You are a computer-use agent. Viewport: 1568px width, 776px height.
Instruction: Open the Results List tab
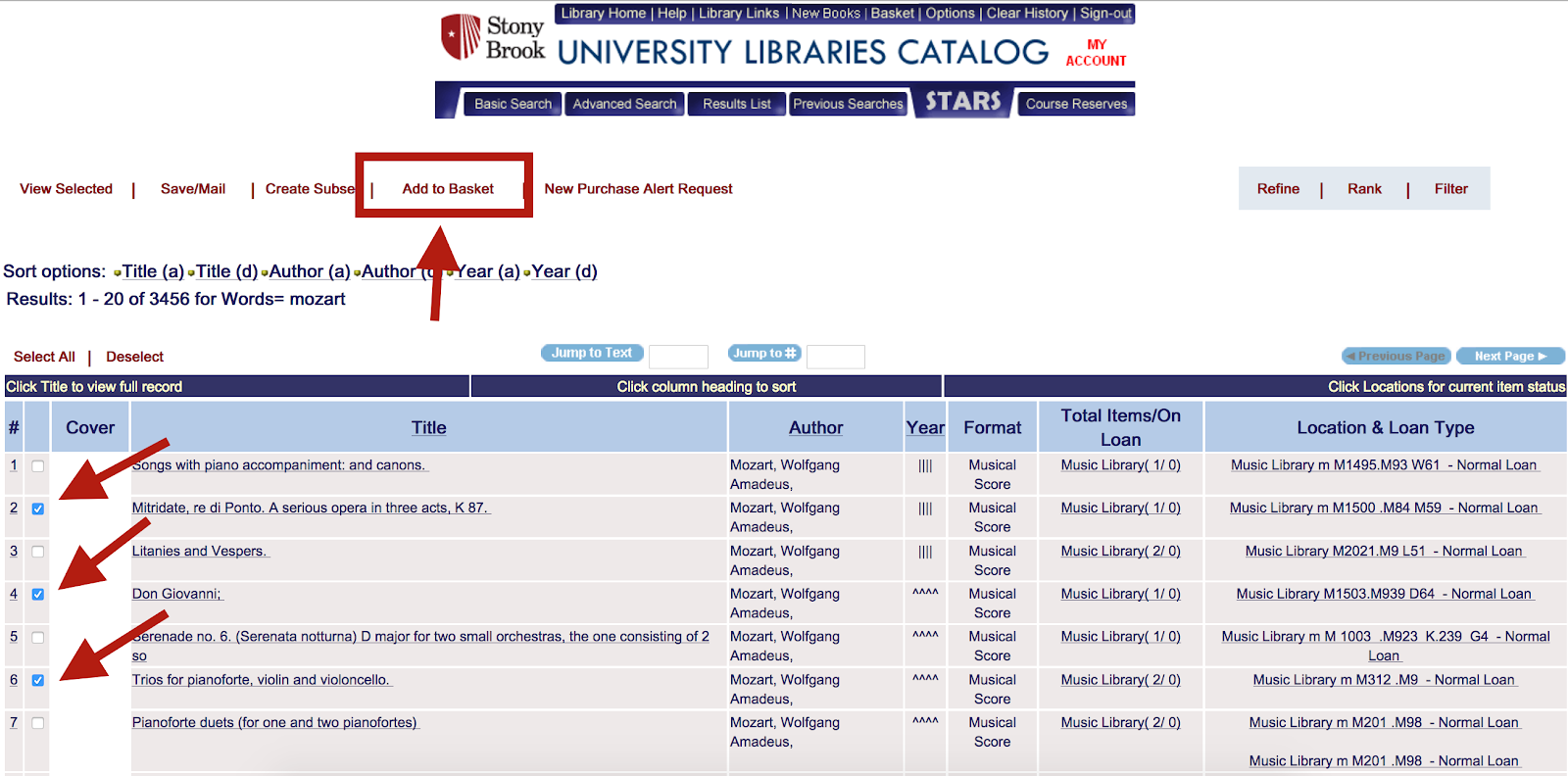pyautogui.click(x=737, y=104)
